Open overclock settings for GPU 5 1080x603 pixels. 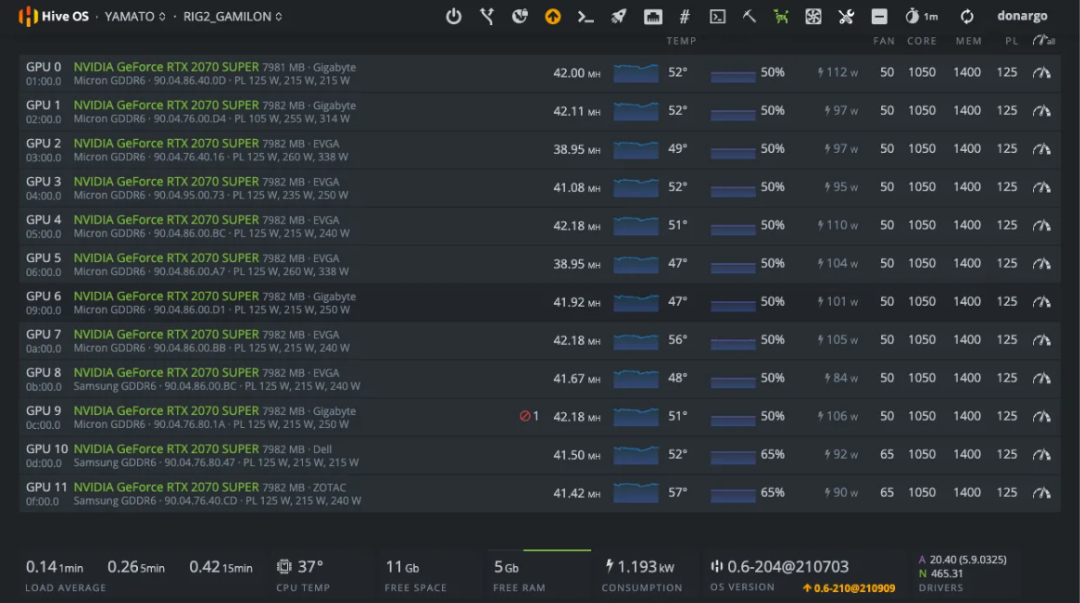(1041, 263)
